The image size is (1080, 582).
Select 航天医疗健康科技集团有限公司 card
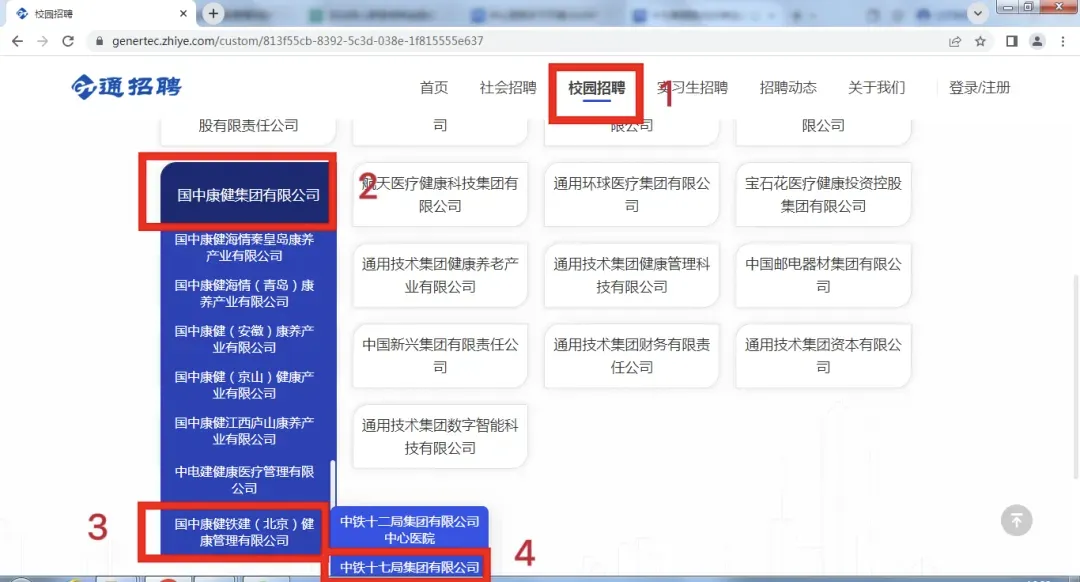coord(439,195)
